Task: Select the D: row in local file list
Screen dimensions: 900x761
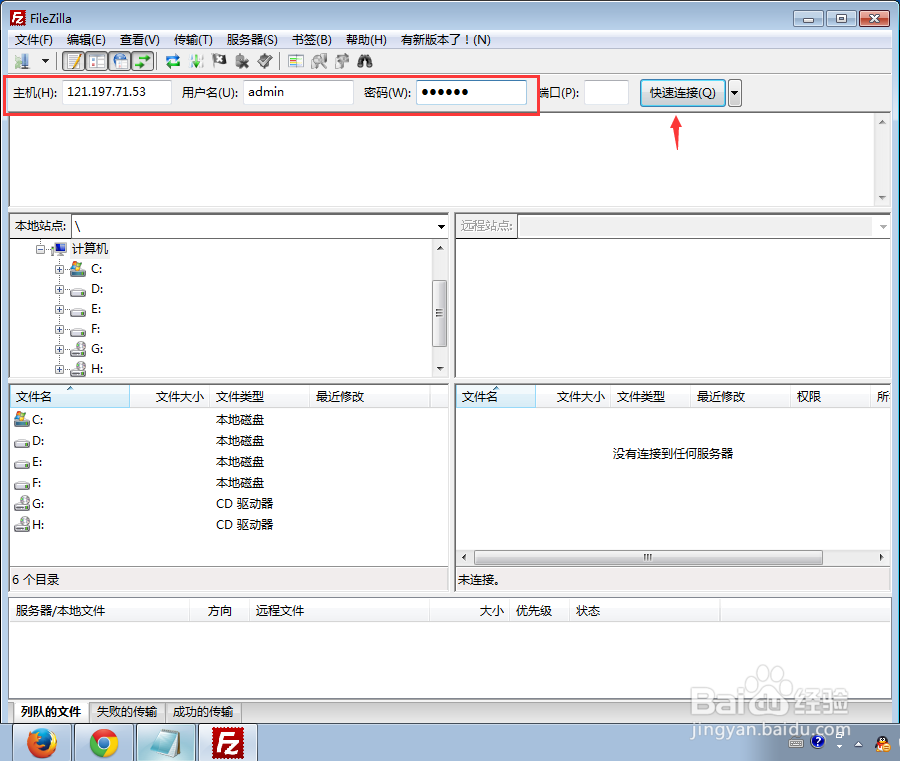Action: 228,441
